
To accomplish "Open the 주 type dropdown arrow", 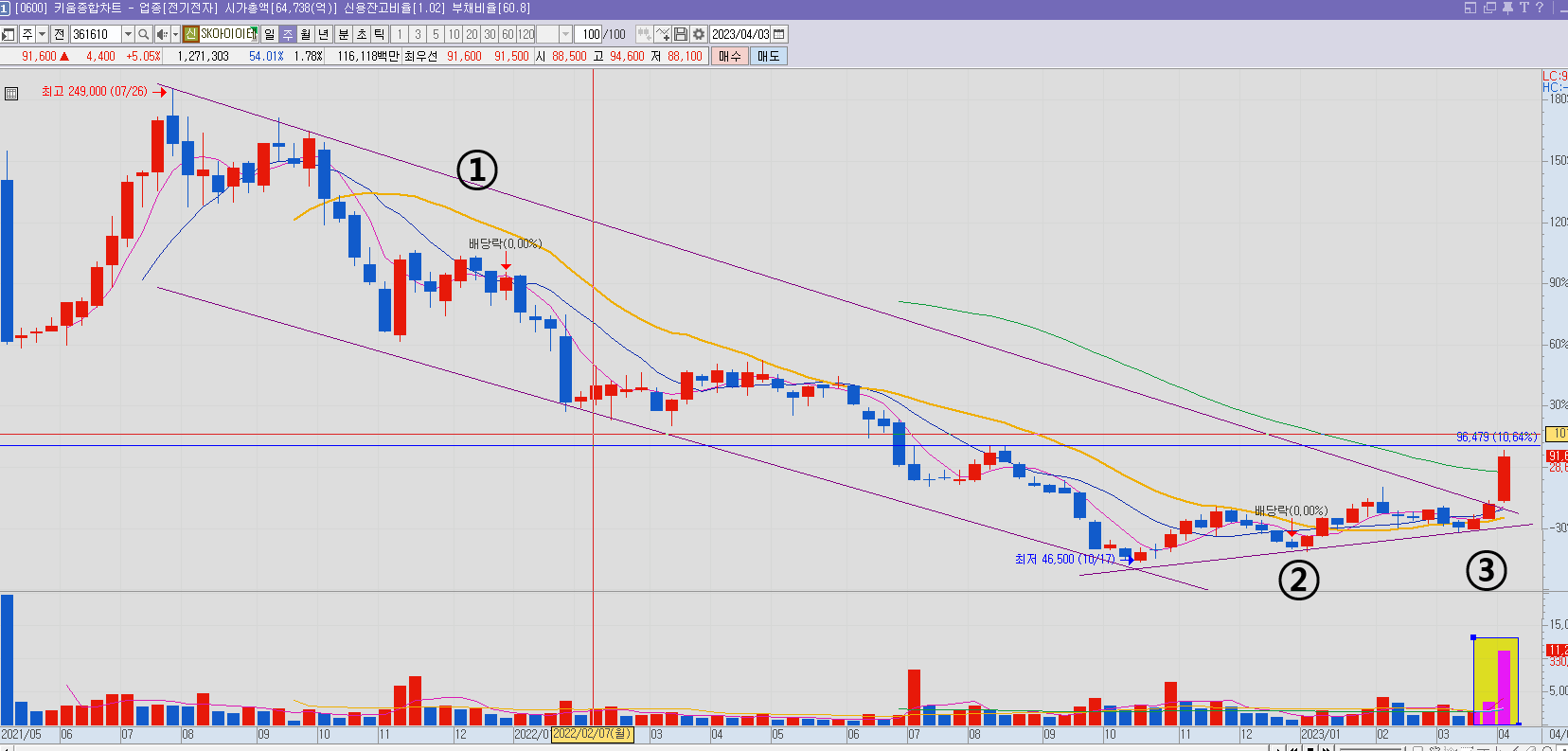I will pyautogui.click(x=43, y=34).
